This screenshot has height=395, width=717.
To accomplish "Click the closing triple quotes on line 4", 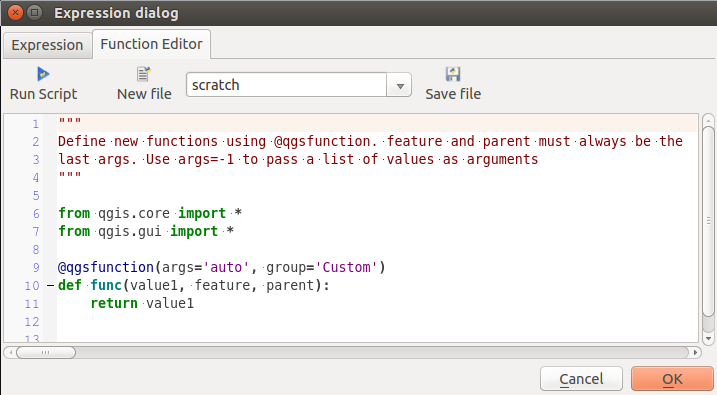I will pyautogui.click(x=70, y=175).
